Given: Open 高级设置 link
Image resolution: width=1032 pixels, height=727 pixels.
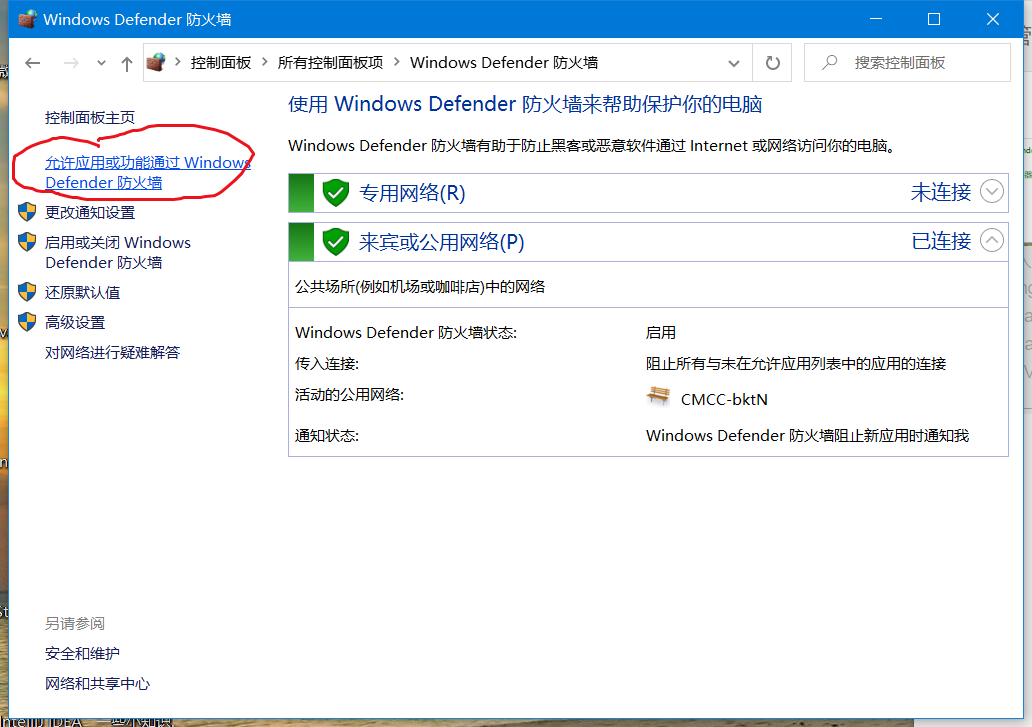Looking at the screenshot, I should pos(75,322).
